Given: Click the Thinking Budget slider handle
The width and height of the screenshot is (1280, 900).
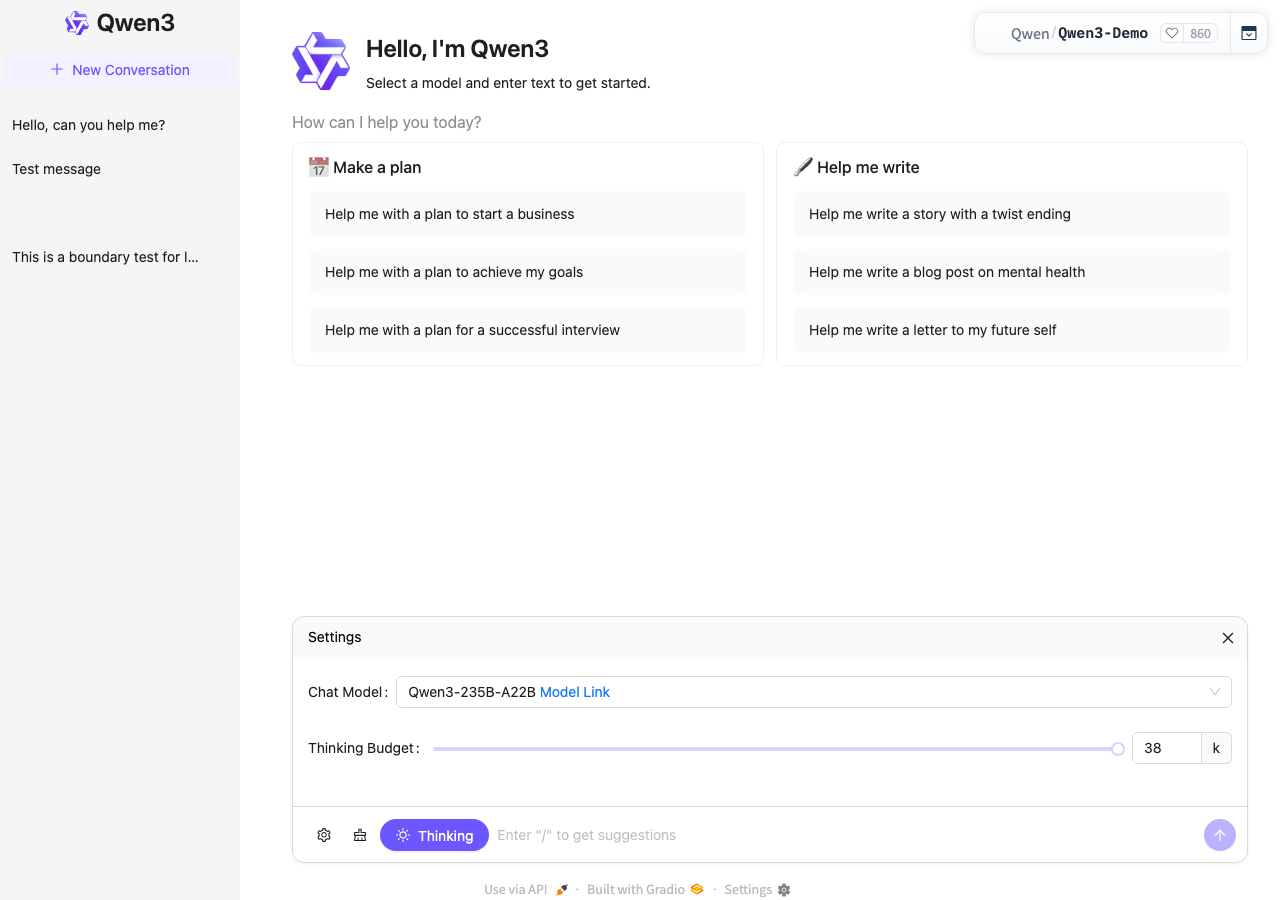Looking at the screenshot, I should click(x=1118, y=749).
